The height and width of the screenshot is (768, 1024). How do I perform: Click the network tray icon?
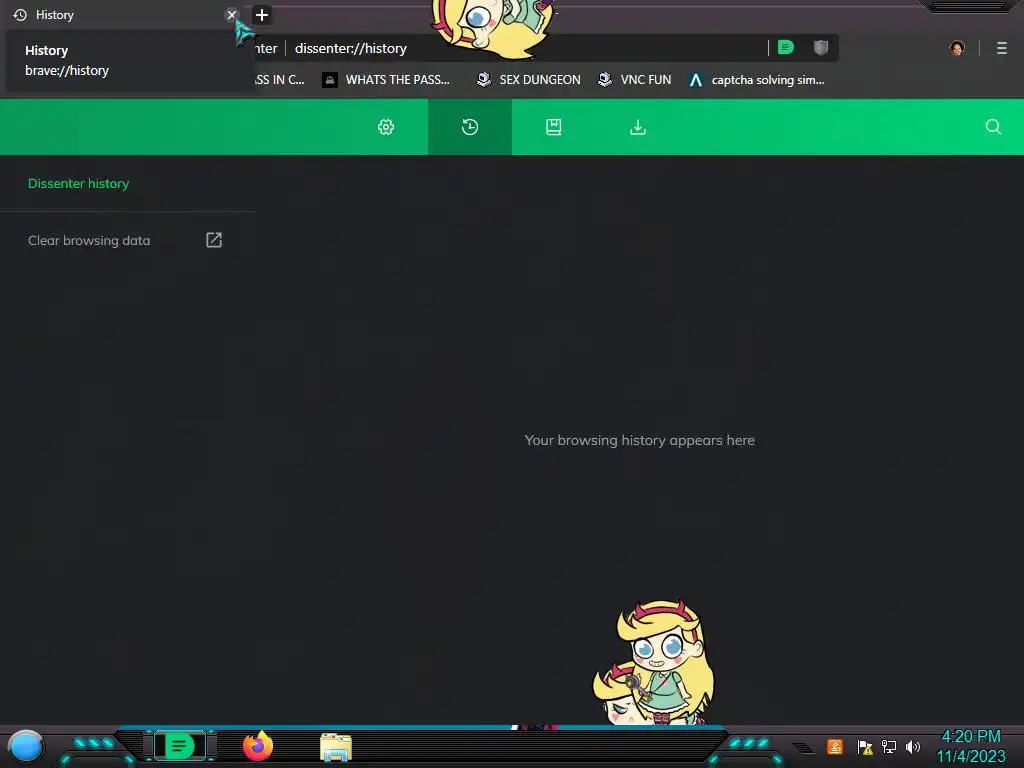(x=889, y=746)
